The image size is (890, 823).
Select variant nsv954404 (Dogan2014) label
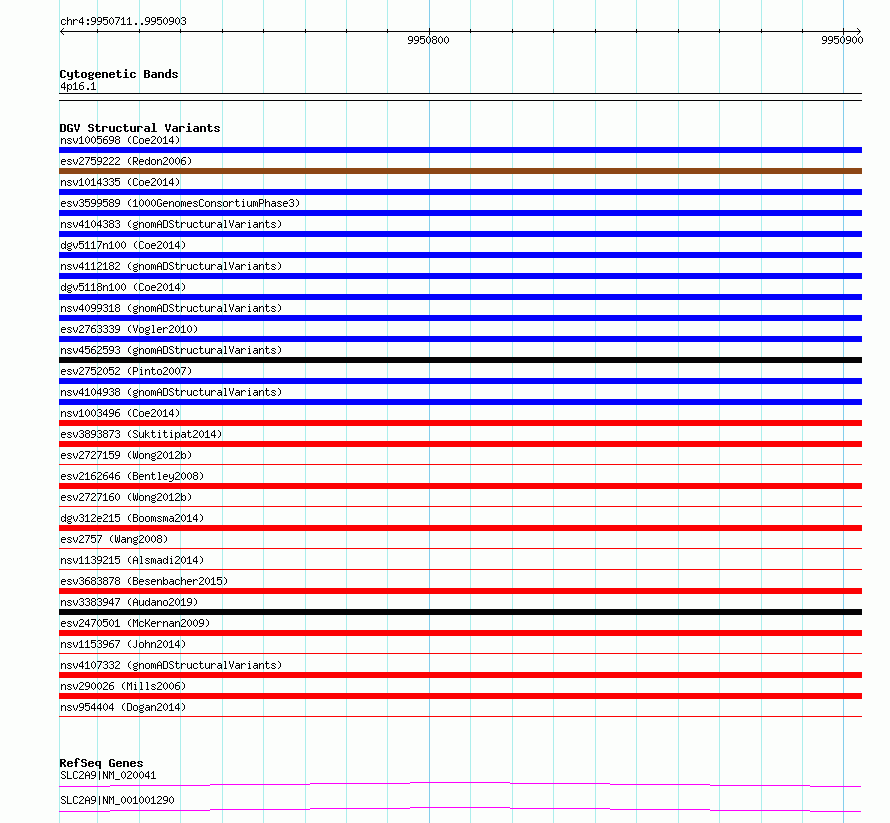click(123, 707)
